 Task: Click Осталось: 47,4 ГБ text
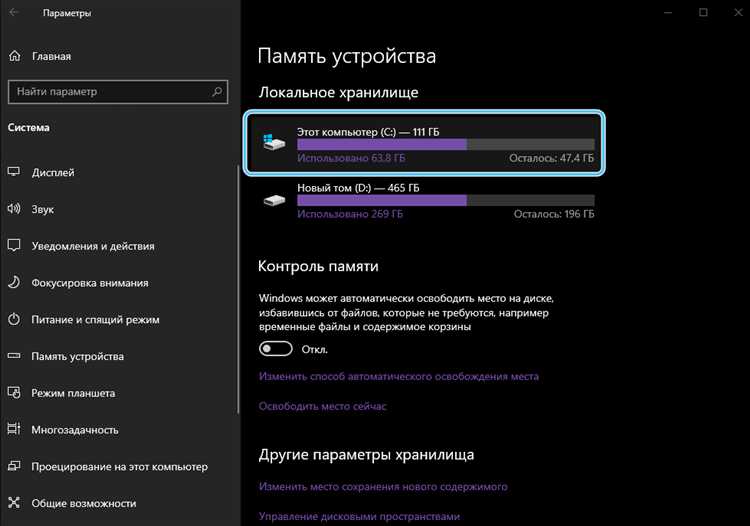tap(551, 158)
